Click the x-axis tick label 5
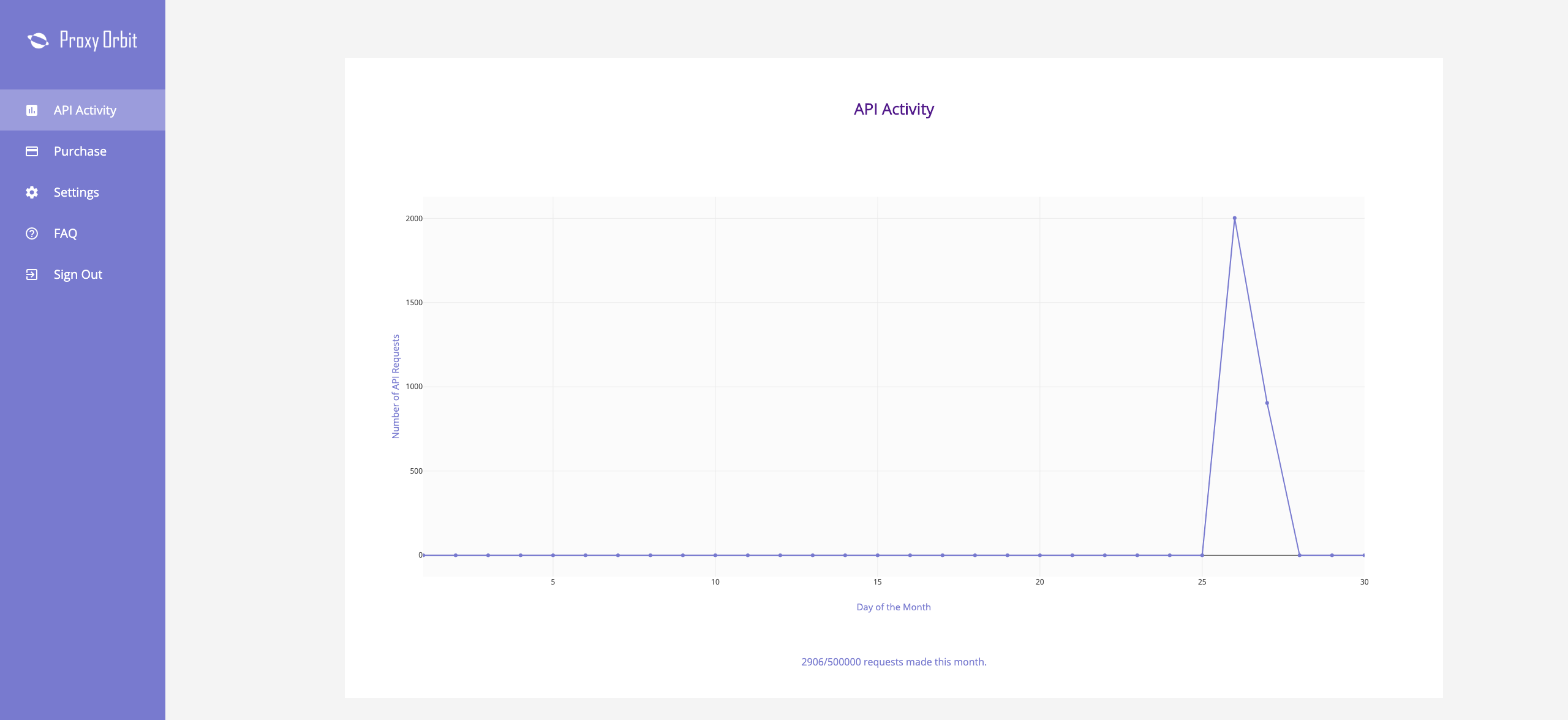This screenshot has width=1568, height=720. pos(553,582)
